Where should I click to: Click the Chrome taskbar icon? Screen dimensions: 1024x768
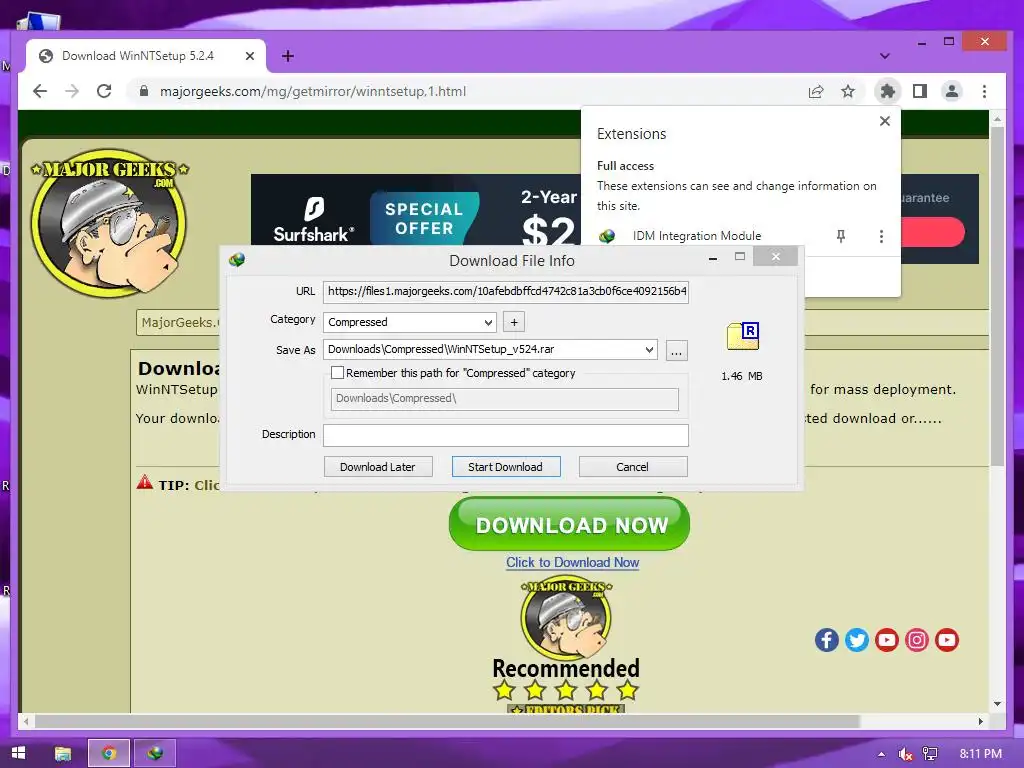pyautogui.click(x=109, y=754)
